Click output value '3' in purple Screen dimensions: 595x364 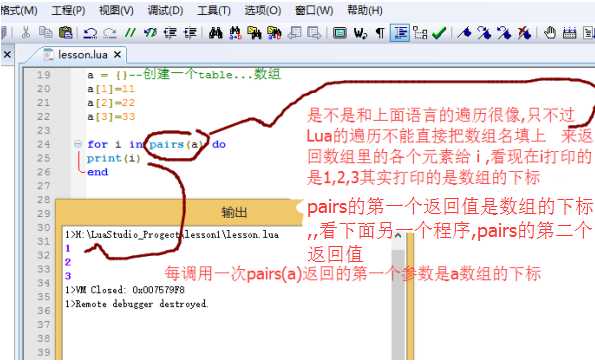pyautogui.click(x=68, y=276)
